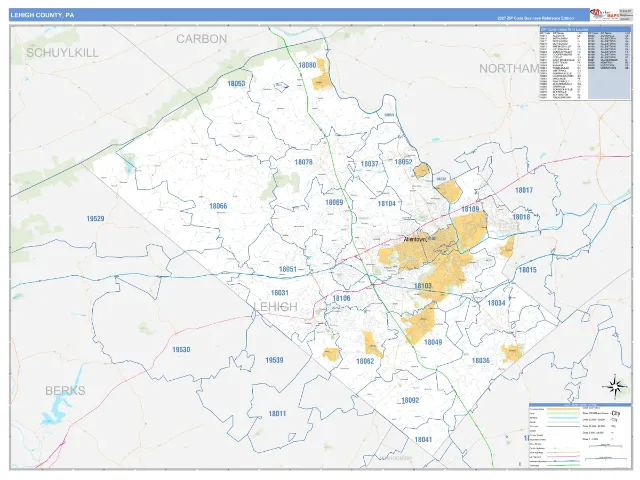This screenshot has width=640, height=480.
Task: Click ZIP code label 18103
Action: point(423,286)
